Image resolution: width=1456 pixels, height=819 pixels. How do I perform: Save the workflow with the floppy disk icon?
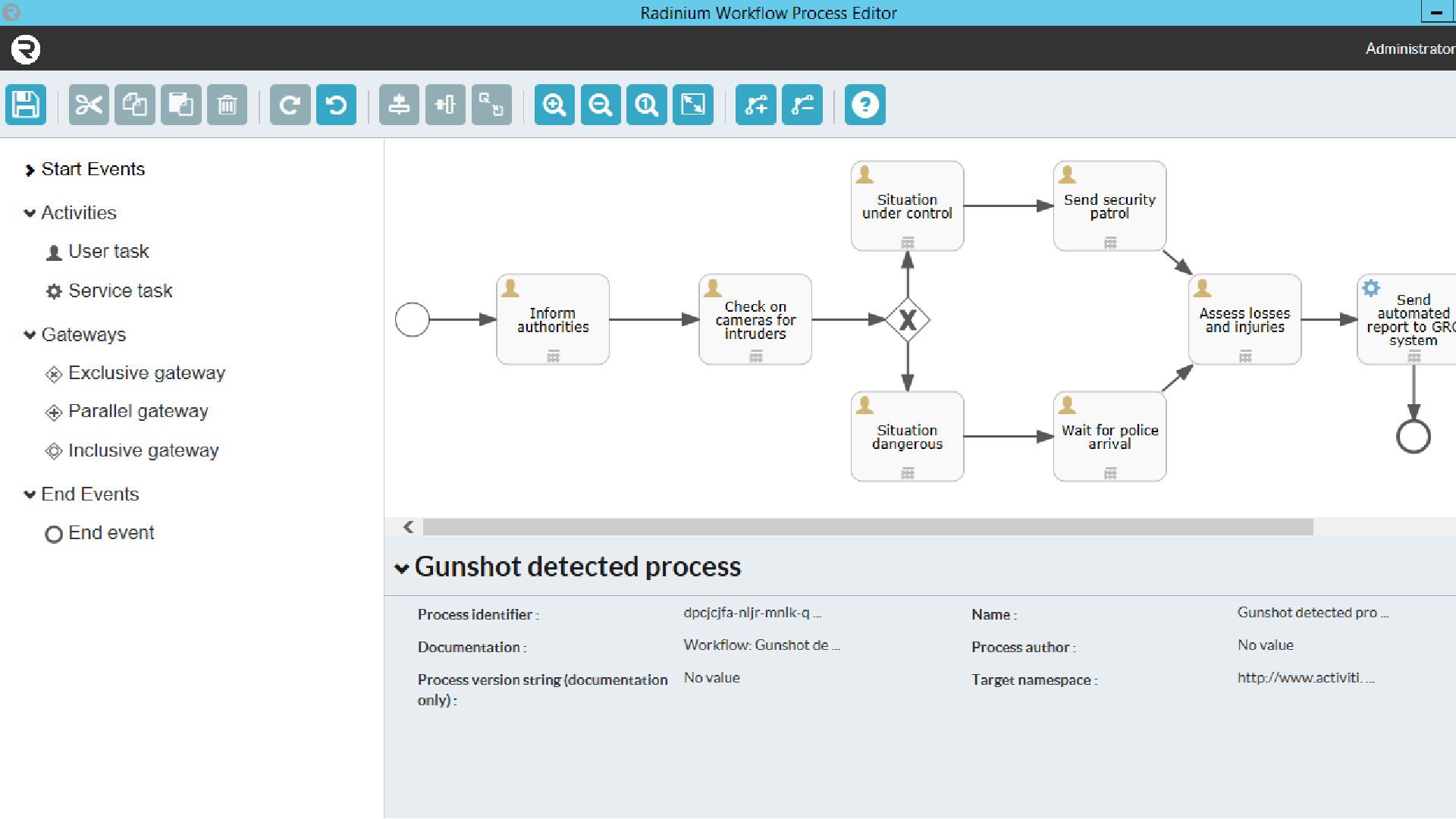pyautogui.click(x=26, y=105)
